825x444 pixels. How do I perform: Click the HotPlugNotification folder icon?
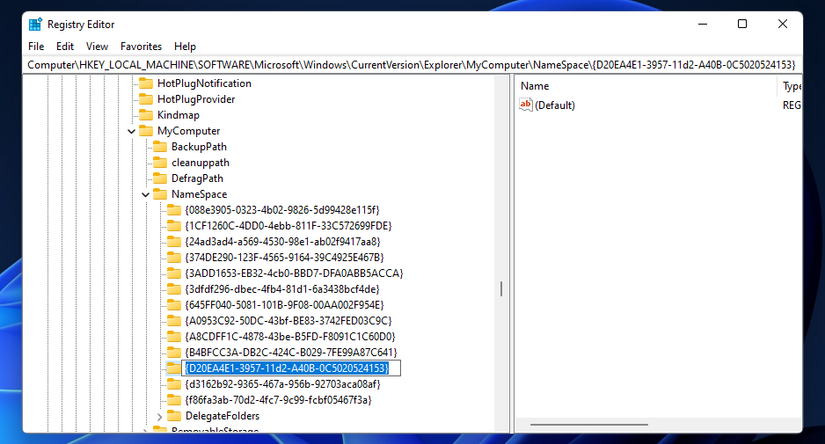click(x=146, y=83)
